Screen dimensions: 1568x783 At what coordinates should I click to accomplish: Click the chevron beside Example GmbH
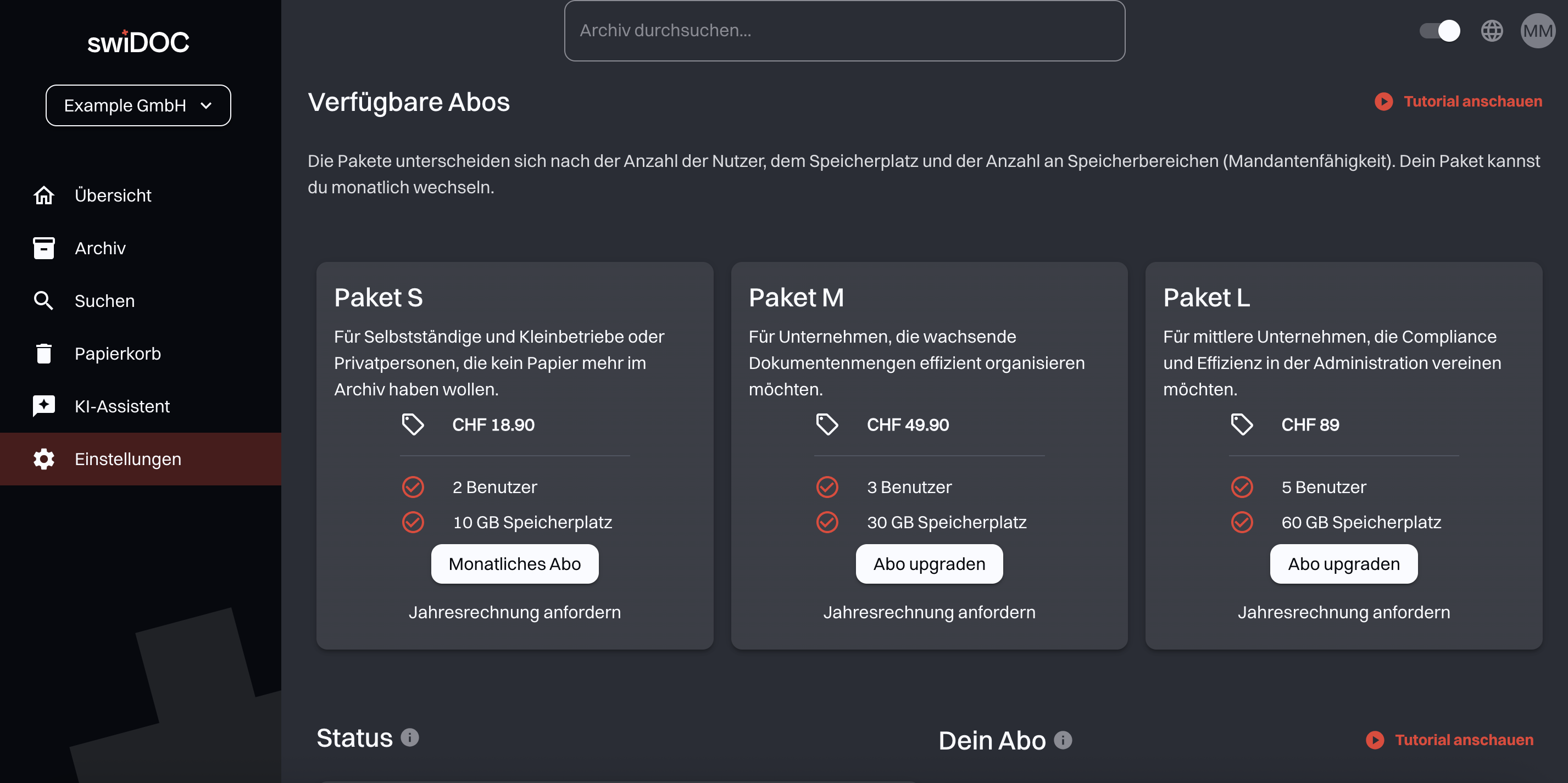[207, 106]
